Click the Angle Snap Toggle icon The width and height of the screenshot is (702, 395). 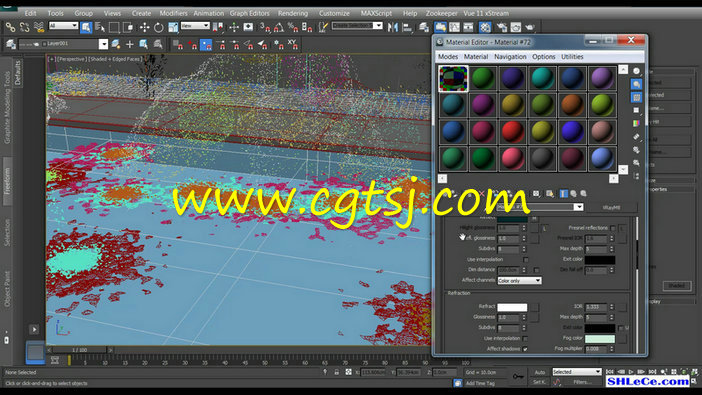pos(279,27)
